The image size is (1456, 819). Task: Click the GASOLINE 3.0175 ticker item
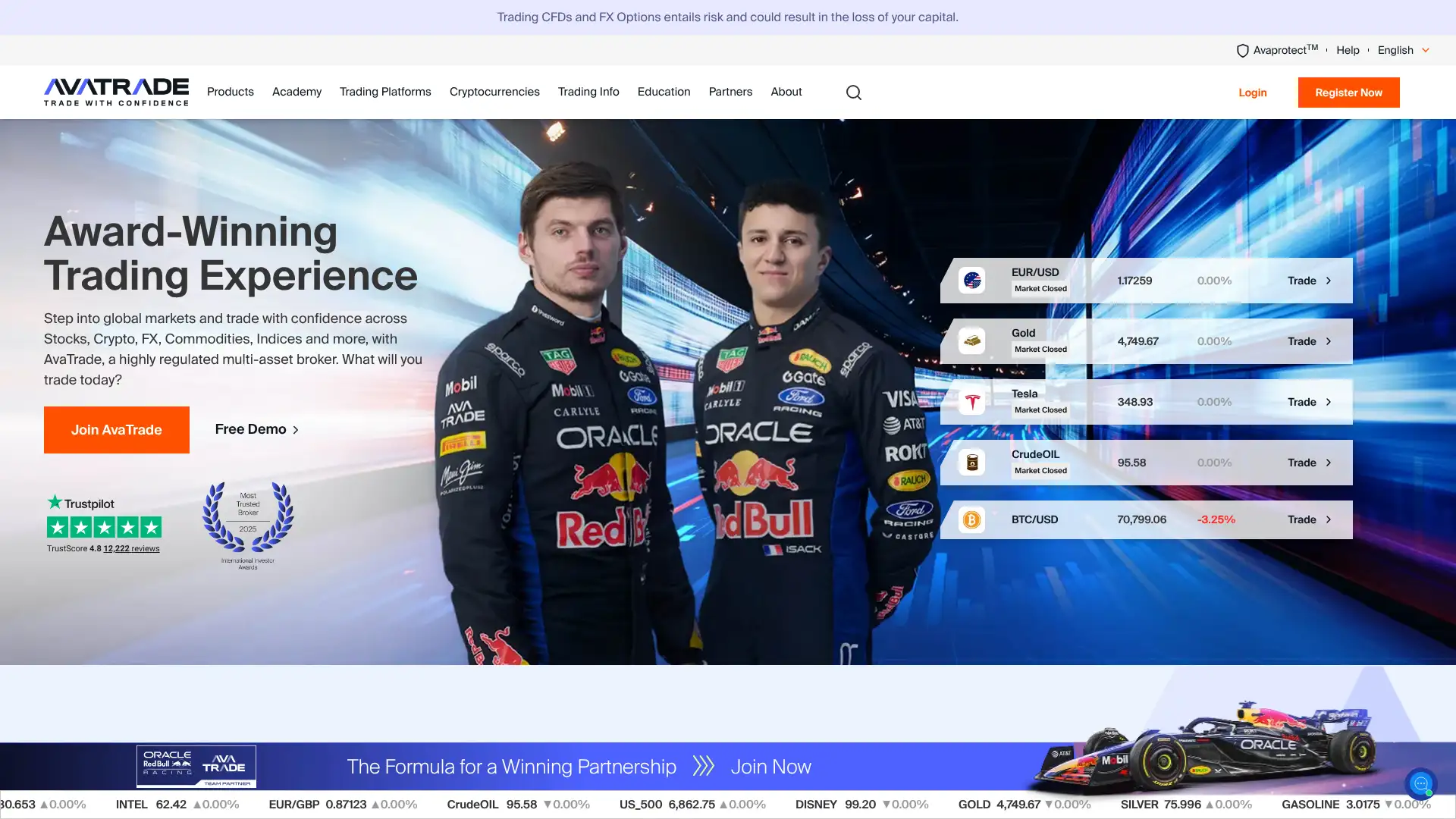click(1356, 805)
